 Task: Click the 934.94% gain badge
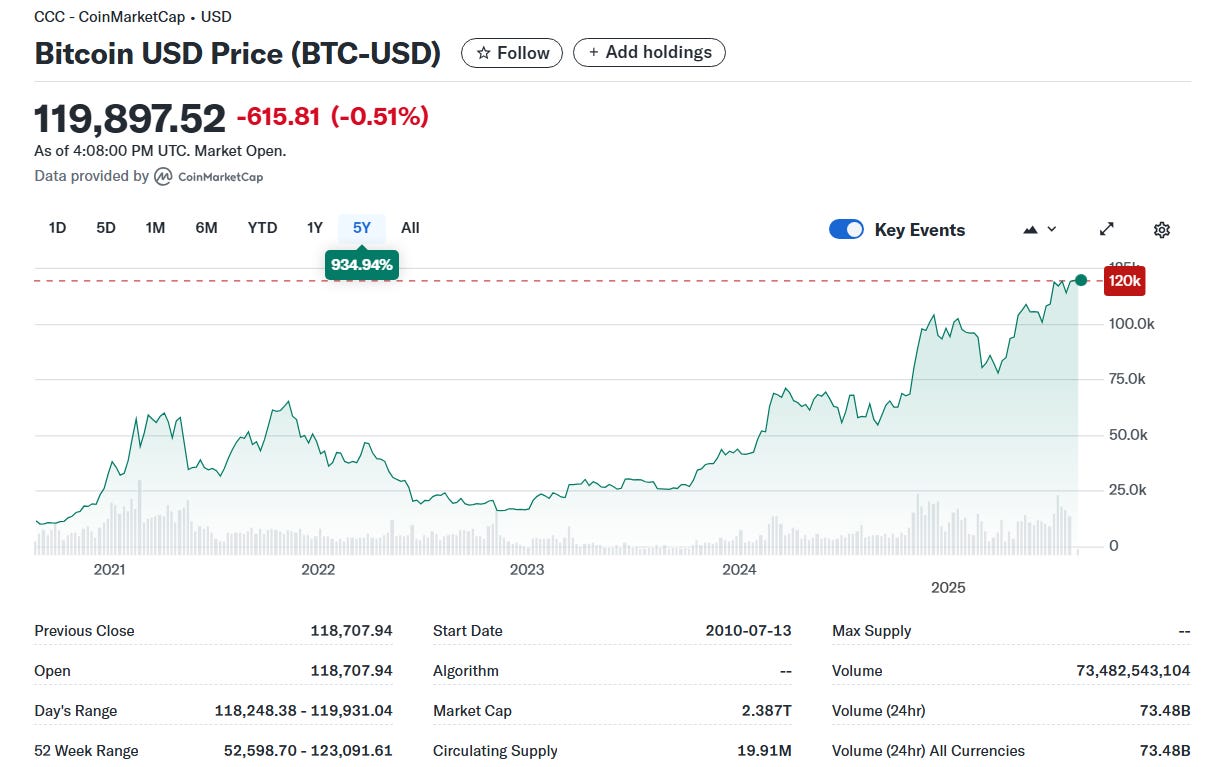pos(362,265)
